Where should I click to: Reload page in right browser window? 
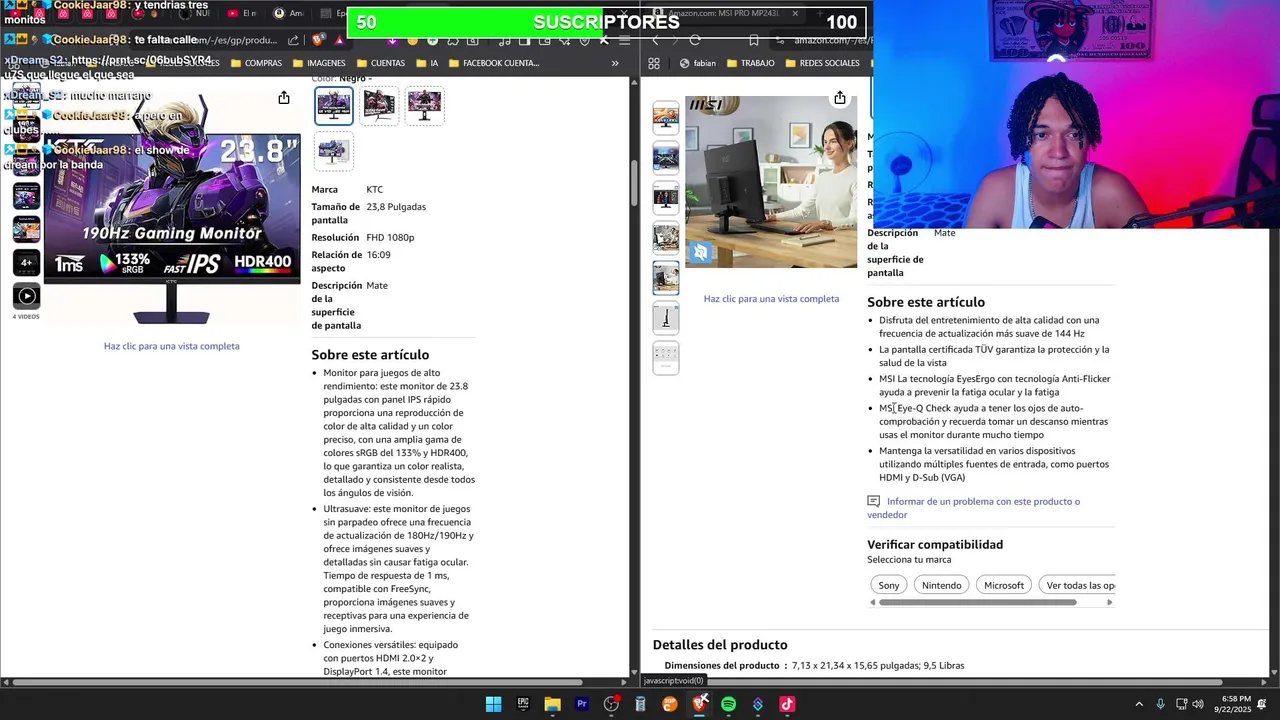pos(695,40)
